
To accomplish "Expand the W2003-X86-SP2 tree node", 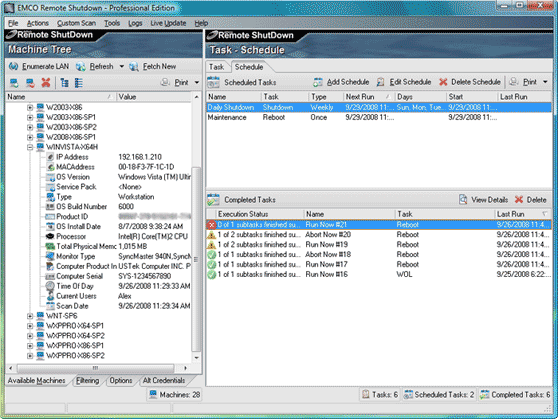I will coord(30,127).
